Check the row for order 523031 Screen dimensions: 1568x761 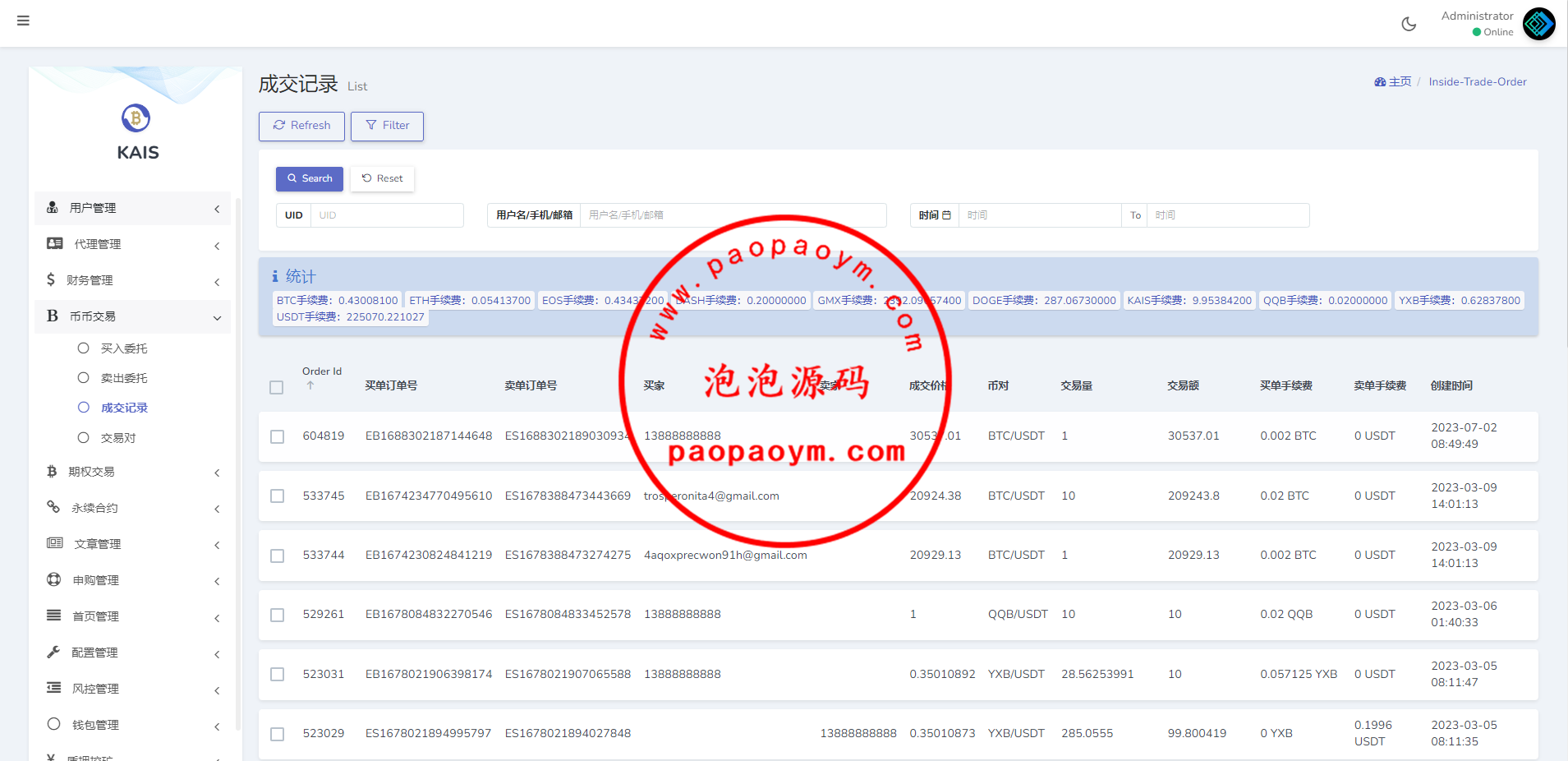[278, 675]
